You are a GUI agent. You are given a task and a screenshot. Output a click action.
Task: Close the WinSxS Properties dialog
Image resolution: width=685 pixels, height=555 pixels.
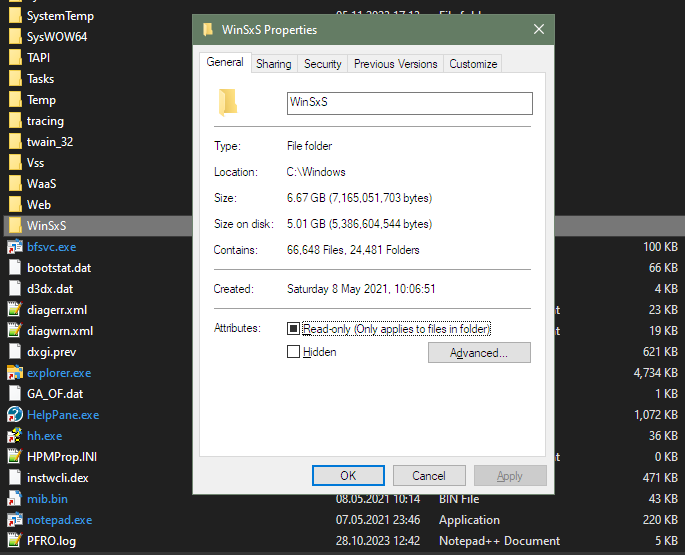click(x=539, y=29)
